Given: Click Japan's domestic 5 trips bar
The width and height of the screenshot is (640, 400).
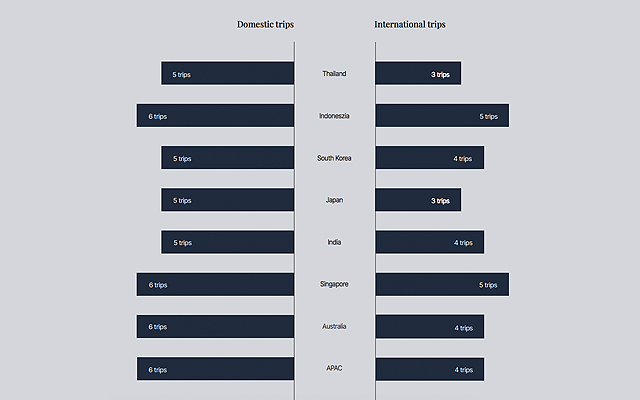Looking at the screenshot, I should point(228,200).
